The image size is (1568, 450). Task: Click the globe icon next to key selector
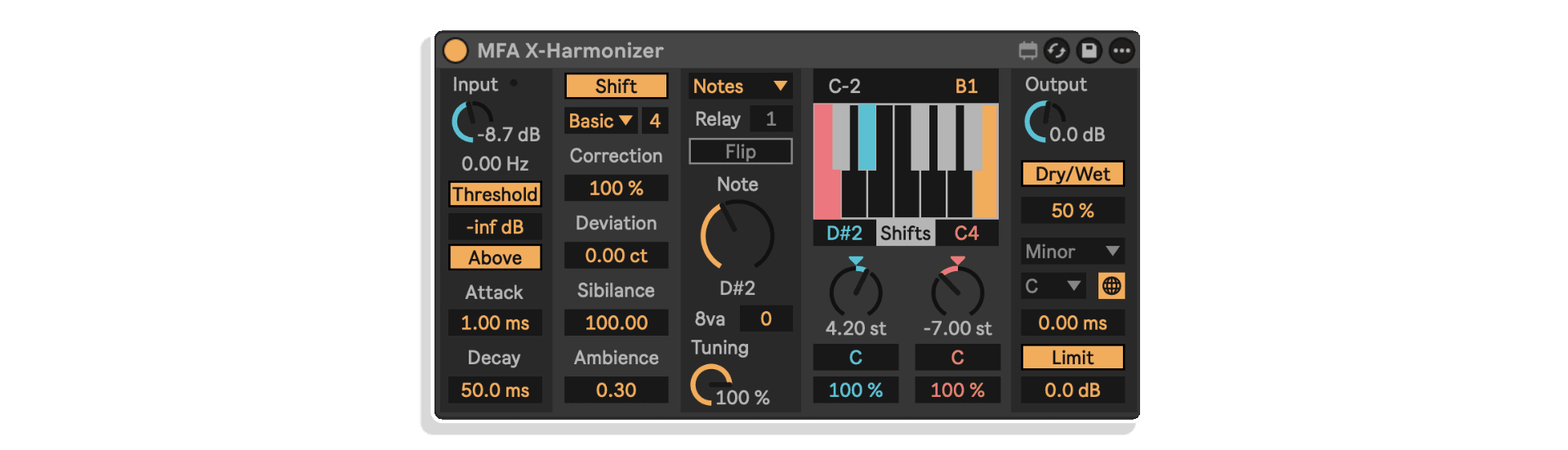coord(1111,286)
